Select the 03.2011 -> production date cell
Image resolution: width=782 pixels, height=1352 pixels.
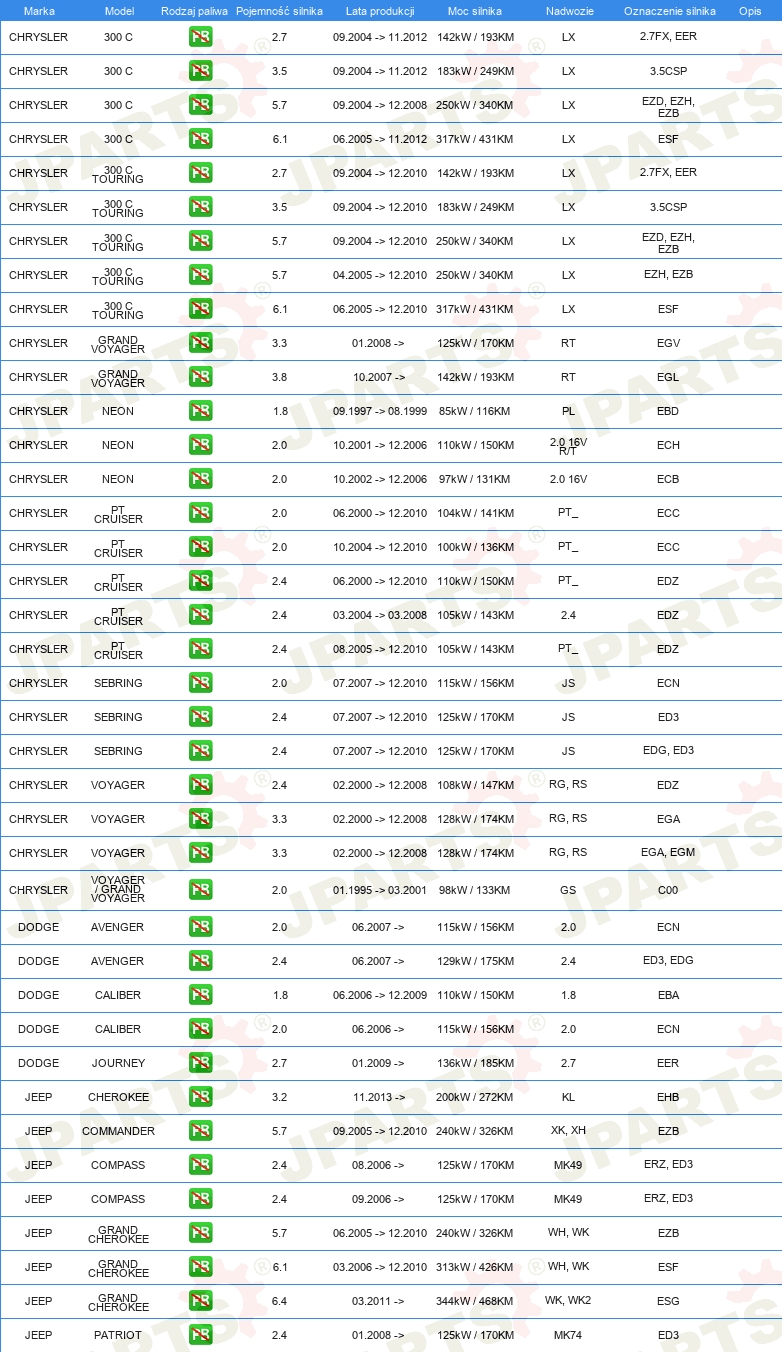coord(379,1301)
